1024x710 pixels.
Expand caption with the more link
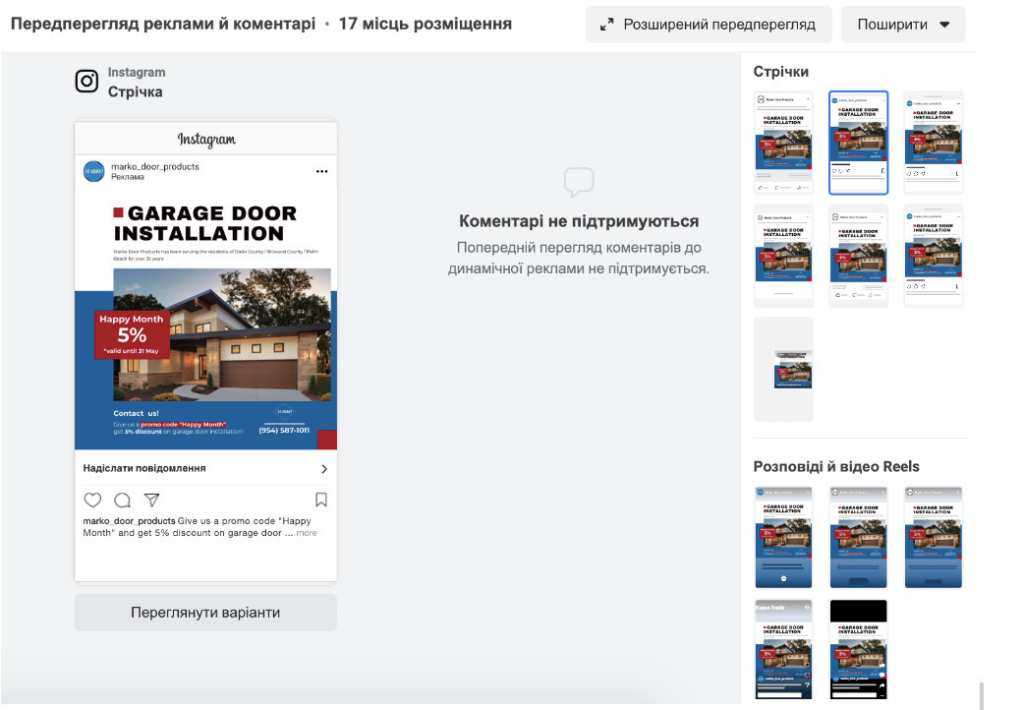click(307, 533)
